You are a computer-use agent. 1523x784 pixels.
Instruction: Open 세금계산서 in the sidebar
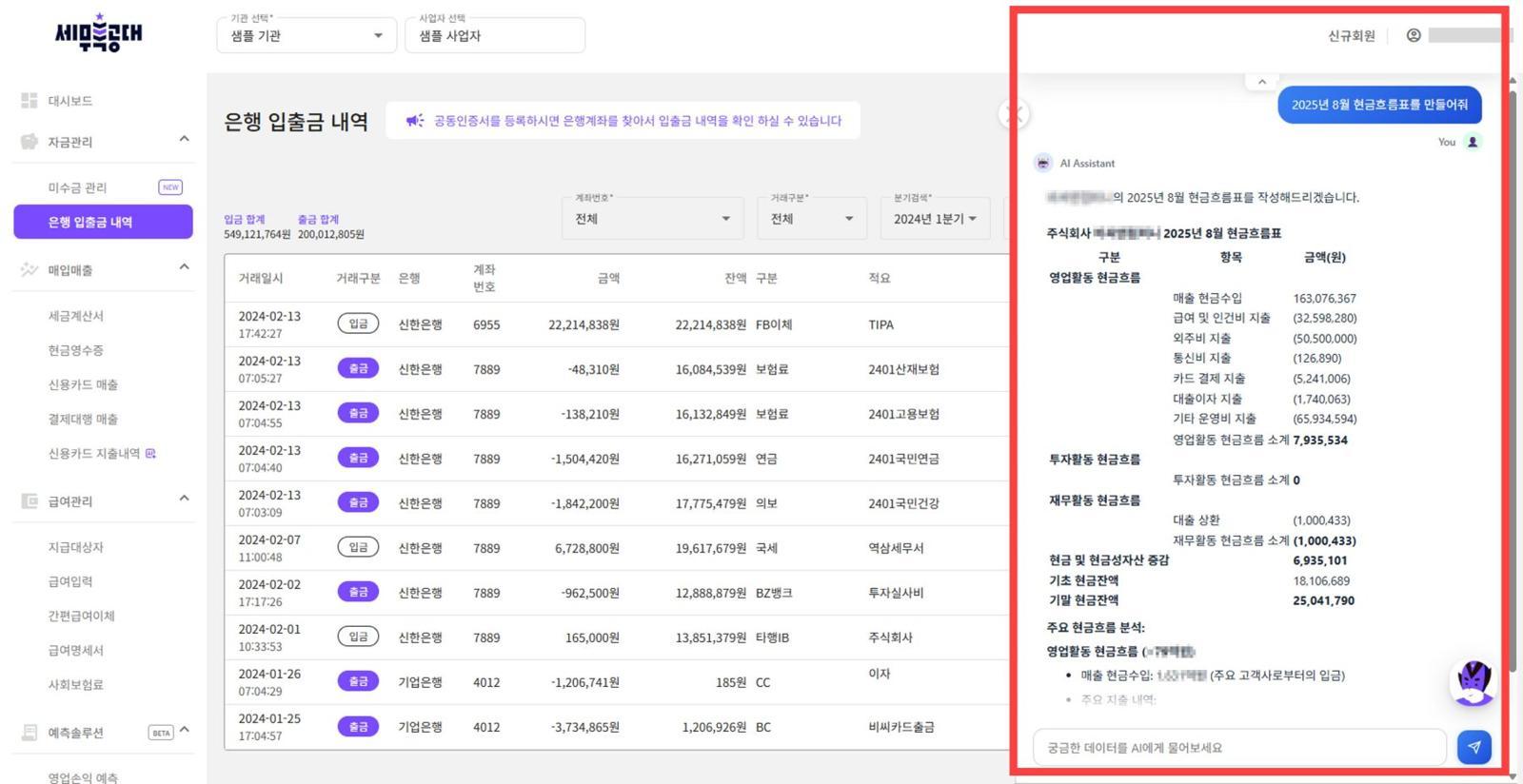pos(76,316)
